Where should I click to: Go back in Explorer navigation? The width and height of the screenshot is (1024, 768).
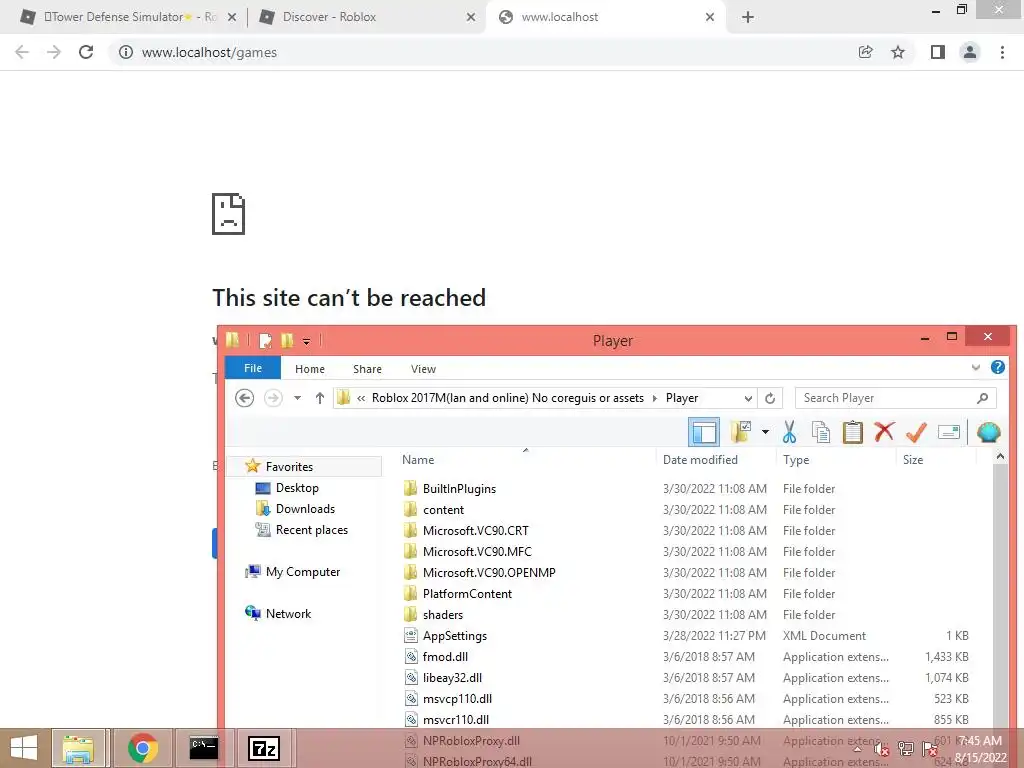pos(244,398)
